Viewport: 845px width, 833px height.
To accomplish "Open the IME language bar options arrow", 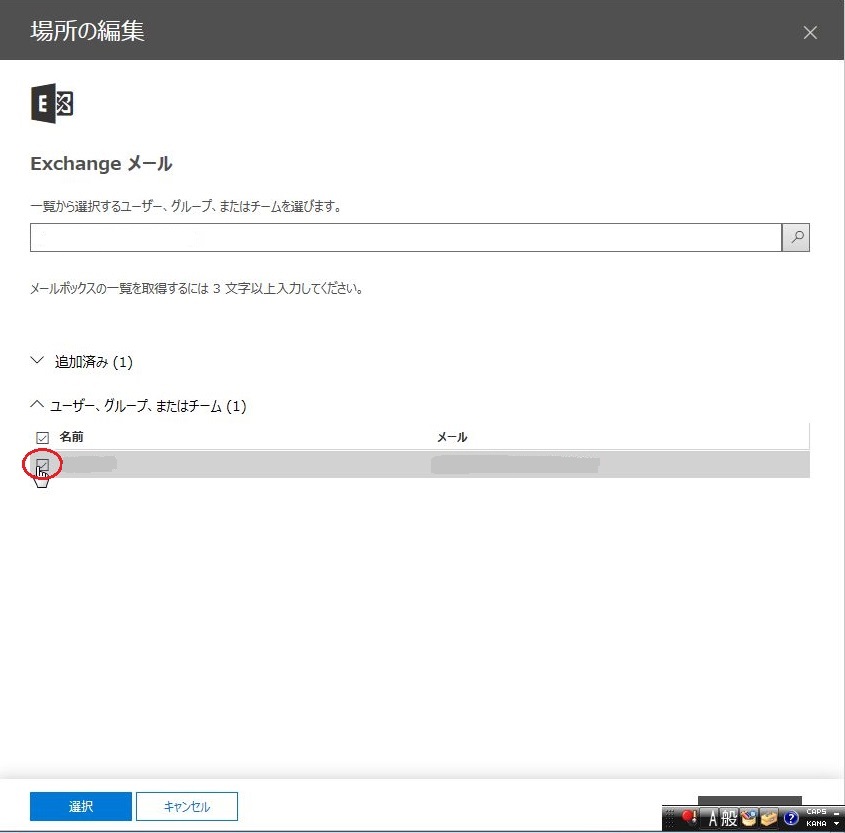I will pos(836,824).
